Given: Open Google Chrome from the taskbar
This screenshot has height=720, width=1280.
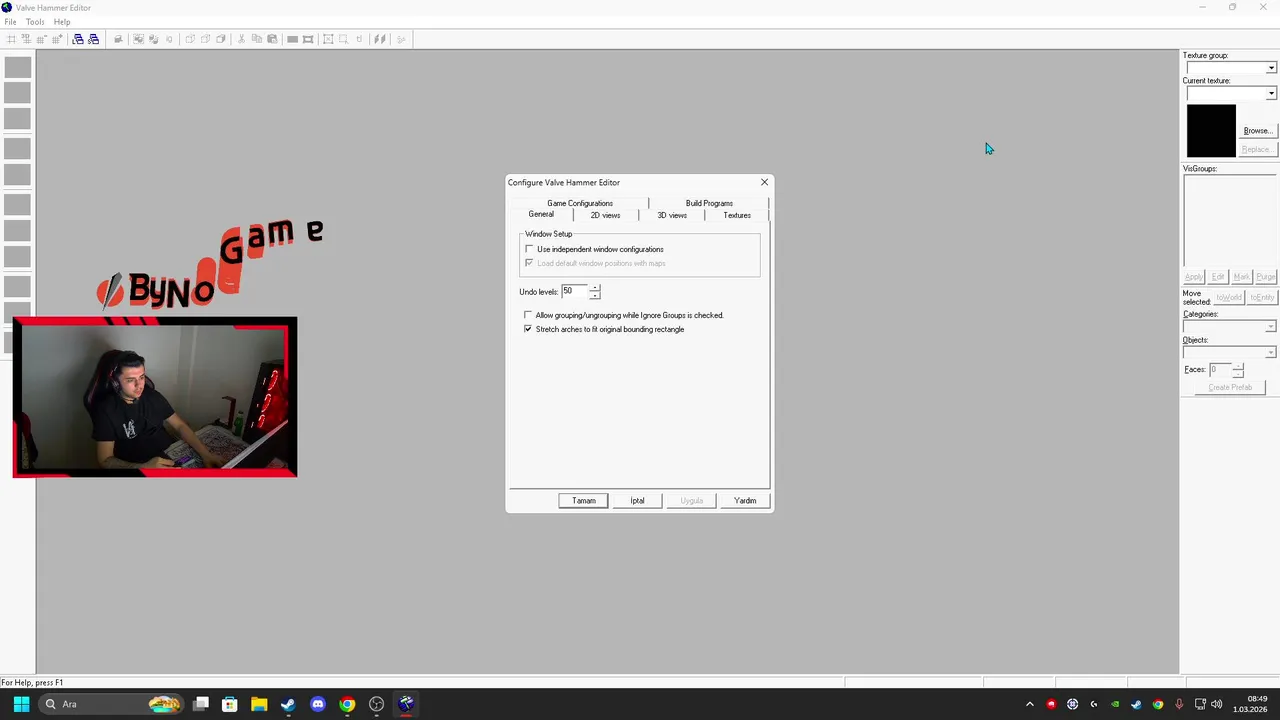Looking at the screenshot, I should pos(347,704).
